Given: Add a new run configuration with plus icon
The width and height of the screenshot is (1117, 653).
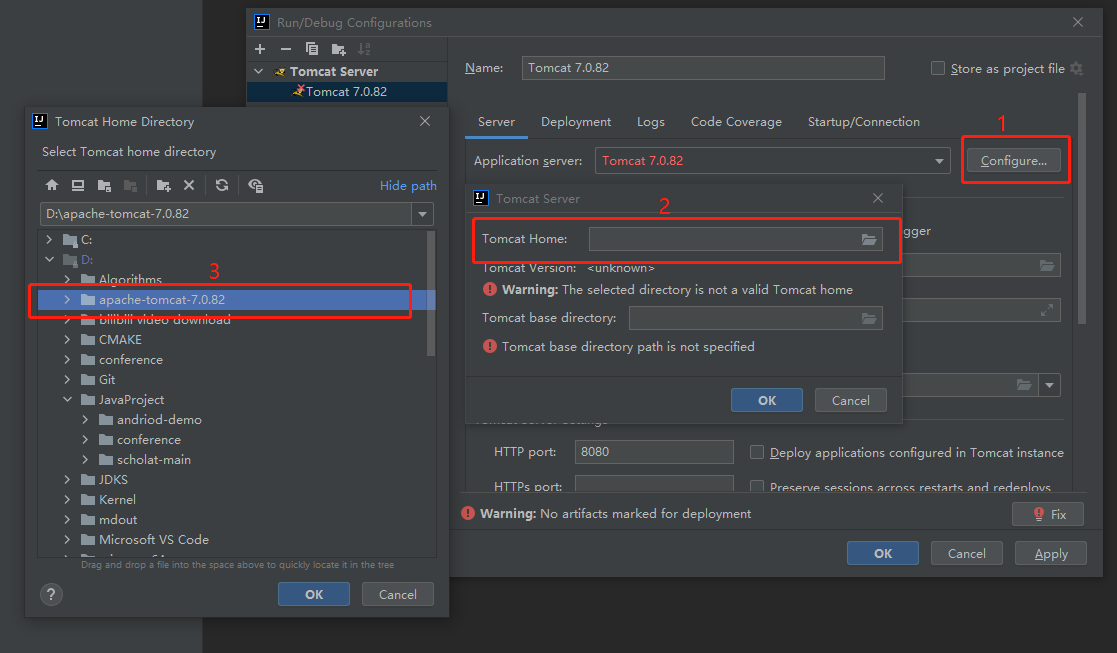Looking at the screenshot, I should click(260, 49).
